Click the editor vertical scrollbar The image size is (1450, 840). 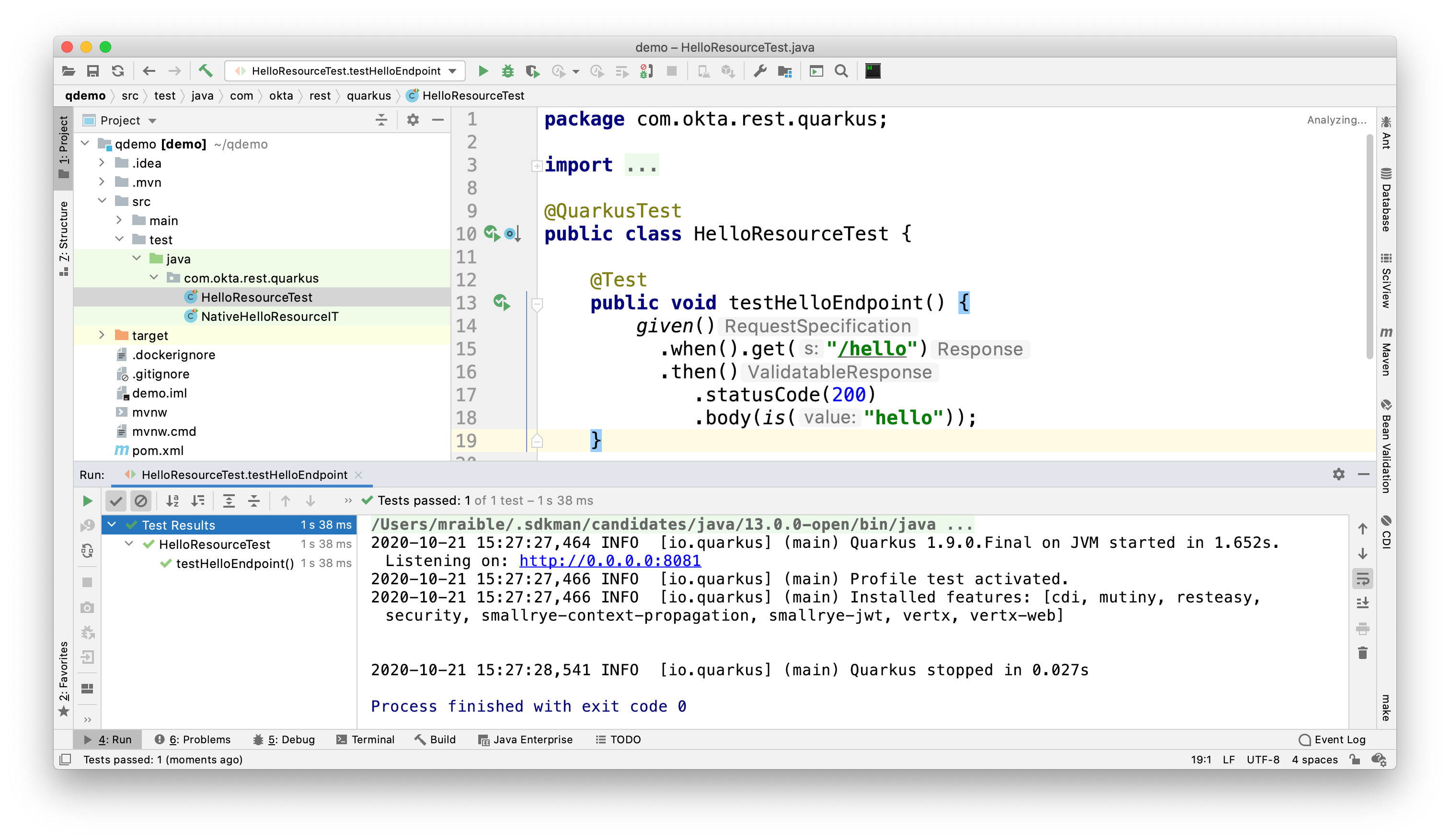click(x=1369, y=247)
